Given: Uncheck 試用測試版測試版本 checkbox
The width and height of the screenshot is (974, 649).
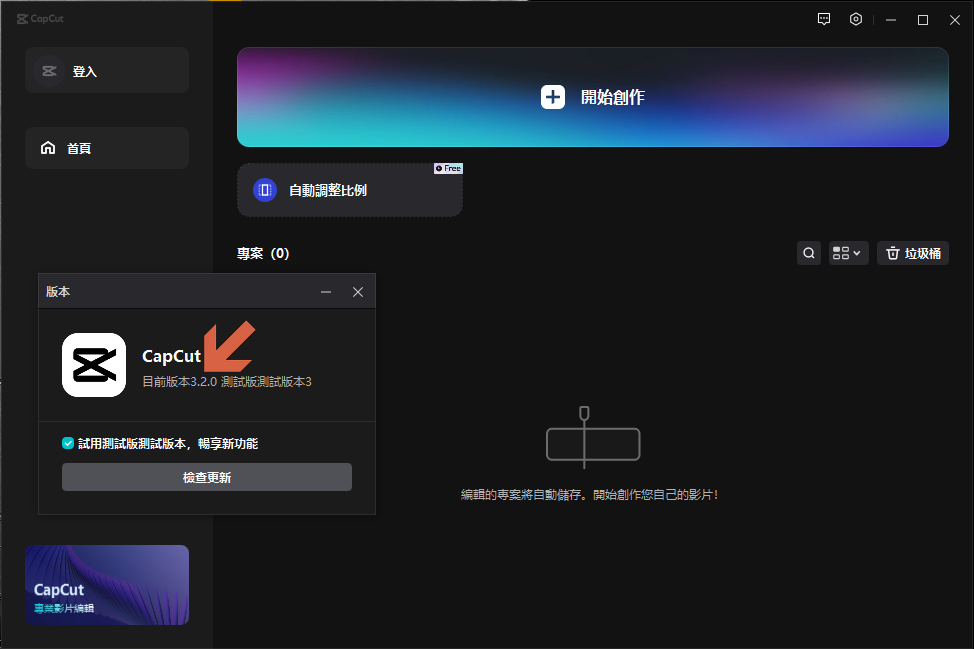Looking at the screenshot, I should pos(68,443).
